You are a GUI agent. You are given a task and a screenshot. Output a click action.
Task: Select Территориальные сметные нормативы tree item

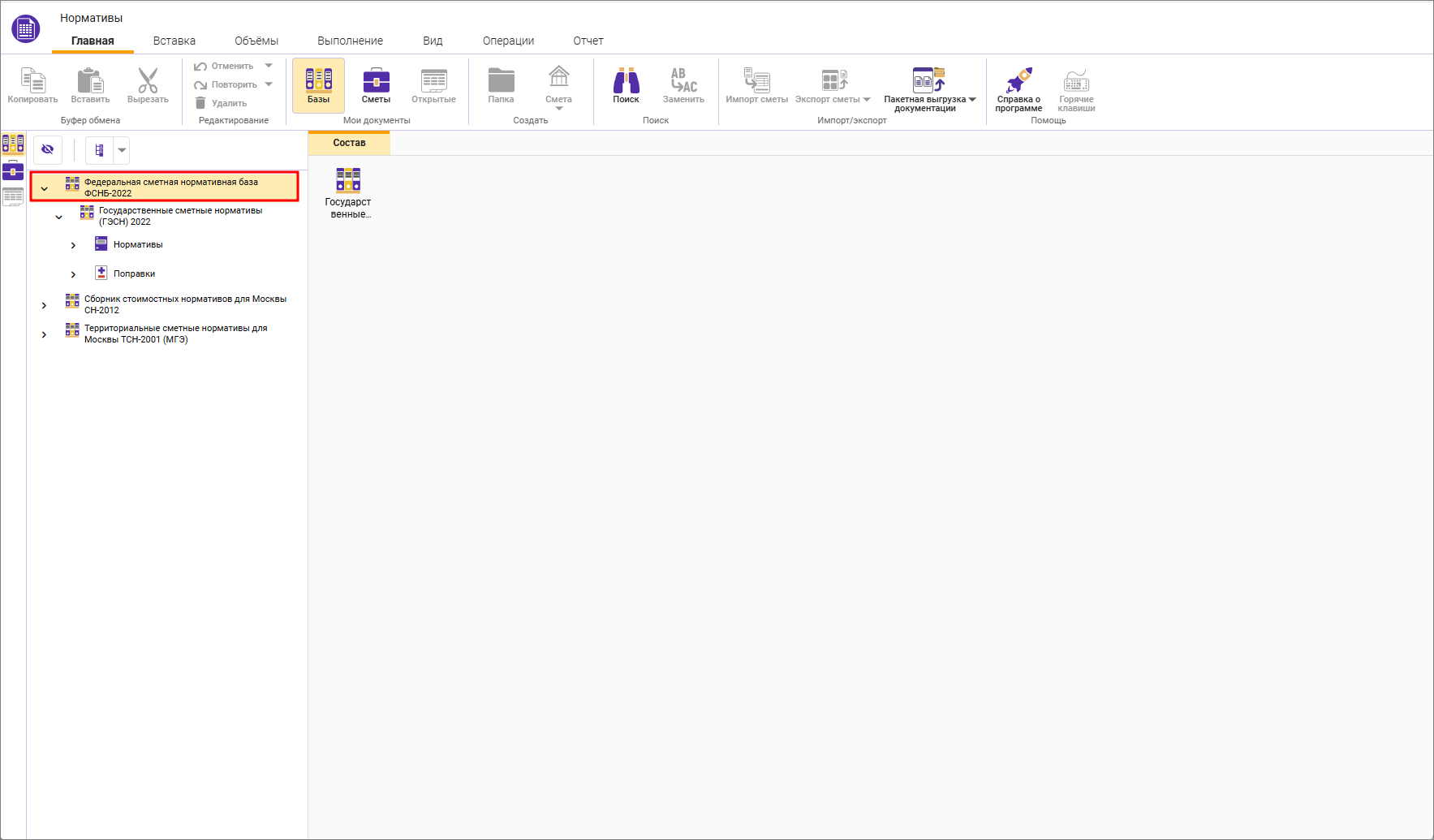tap(175, 334)
